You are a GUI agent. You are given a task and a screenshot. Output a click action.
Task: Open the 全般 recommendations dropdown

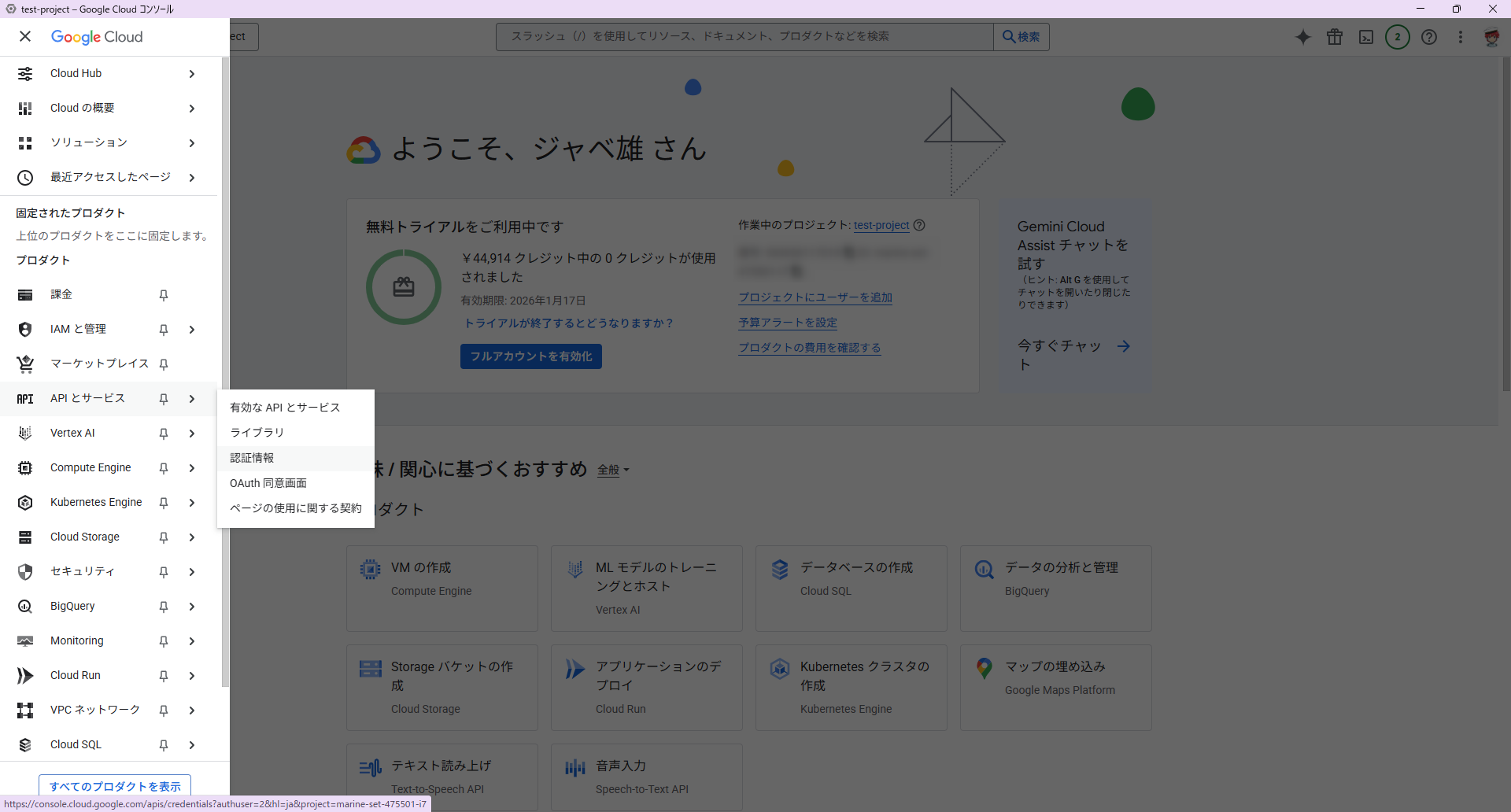(x=613, y=470)
